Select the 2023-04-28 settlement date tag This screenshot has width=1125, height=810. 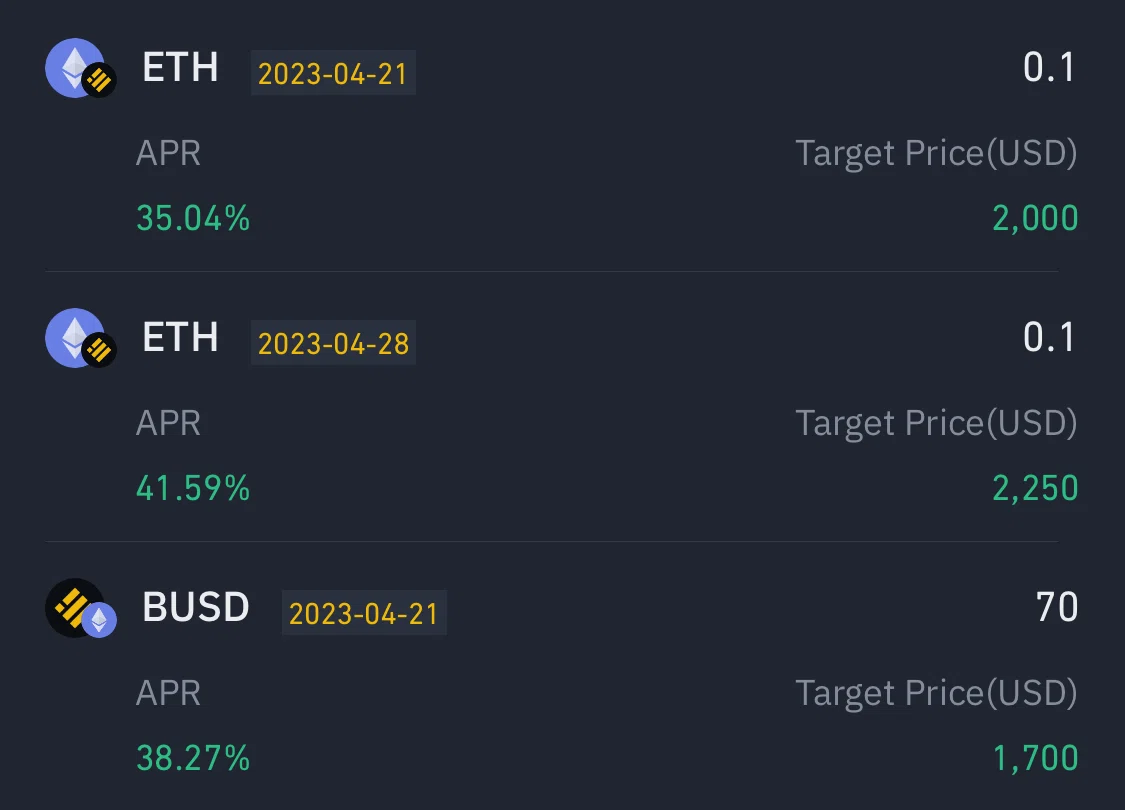(x=333, y=343)
